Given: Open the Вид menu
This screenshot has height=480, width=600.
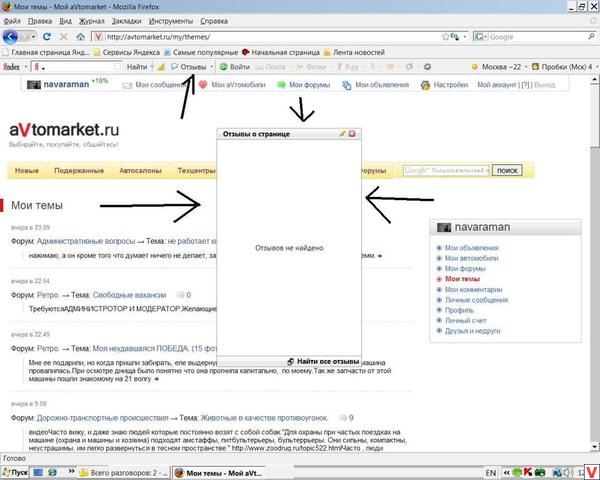Looking at the screenshot, I should [65, 21].
